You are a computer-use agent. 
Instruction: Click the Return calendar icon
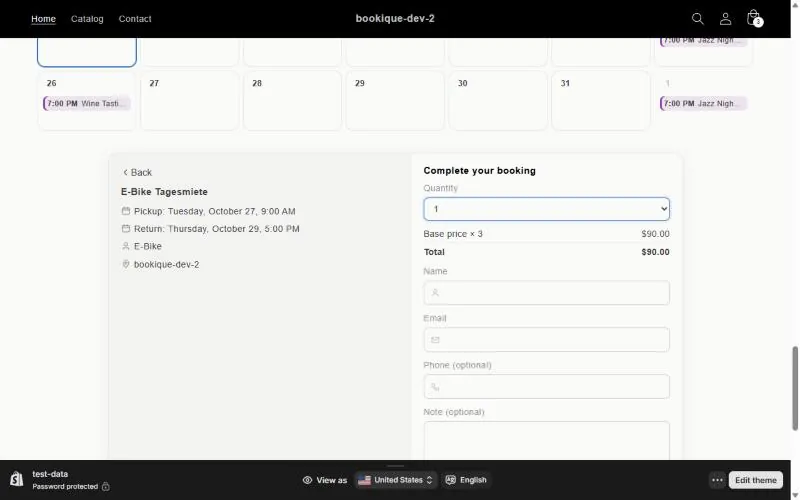pos(126,229)
